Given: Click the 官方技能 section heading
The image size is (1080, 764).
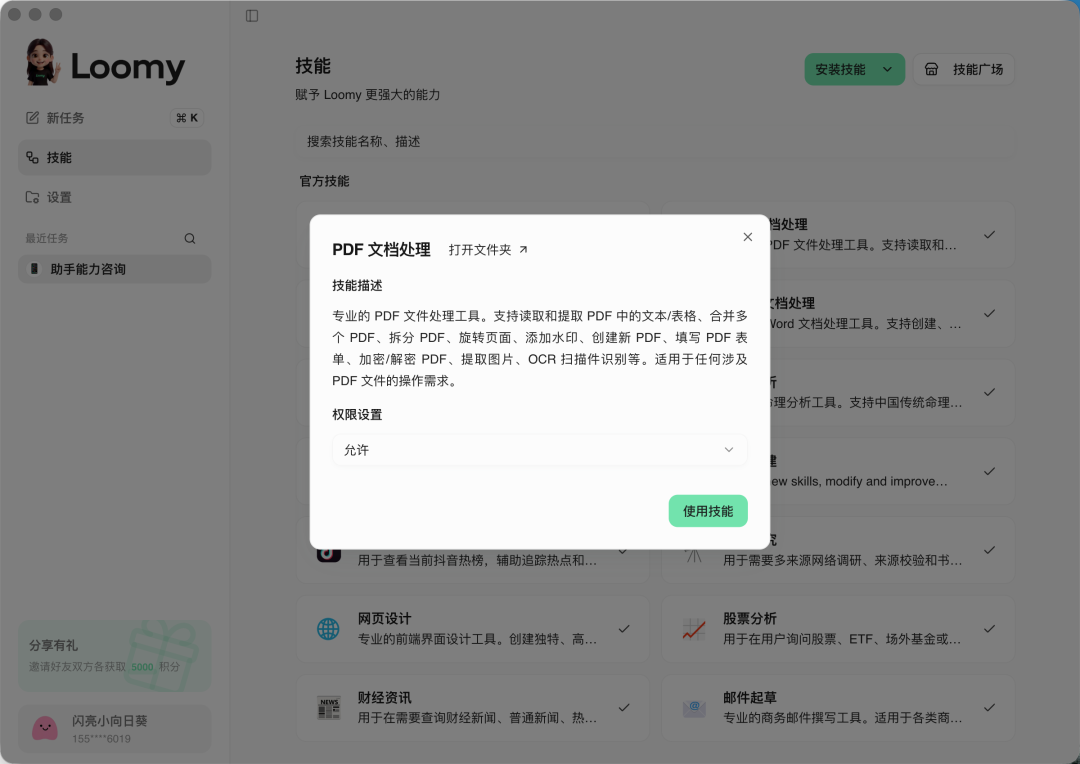Looking at the screenshot, I should tap(324, 181).
